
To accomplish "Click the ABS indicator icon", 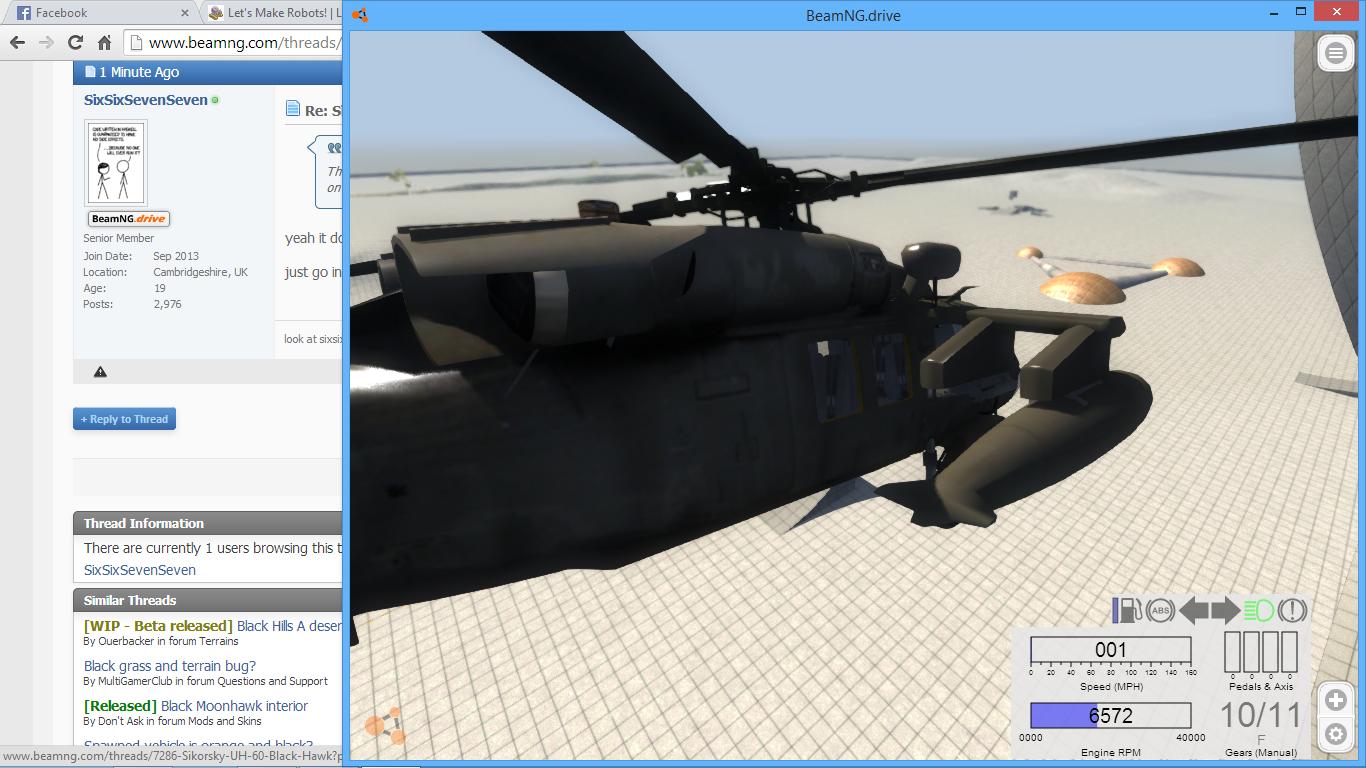I will (x=1160, y=610).
